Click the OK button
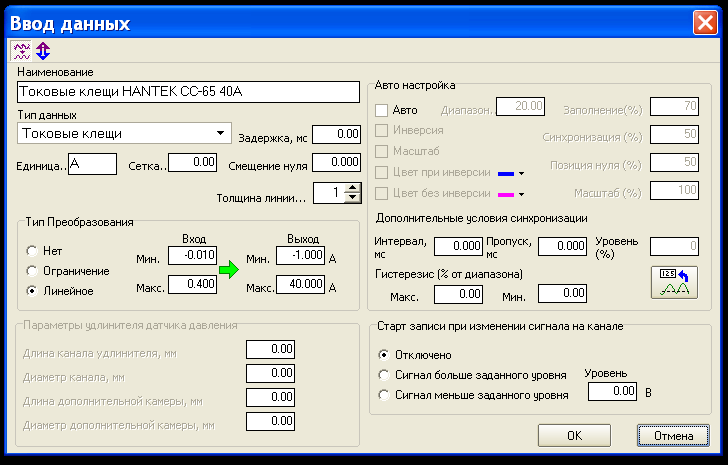728x465 pixels. [574, 435]
